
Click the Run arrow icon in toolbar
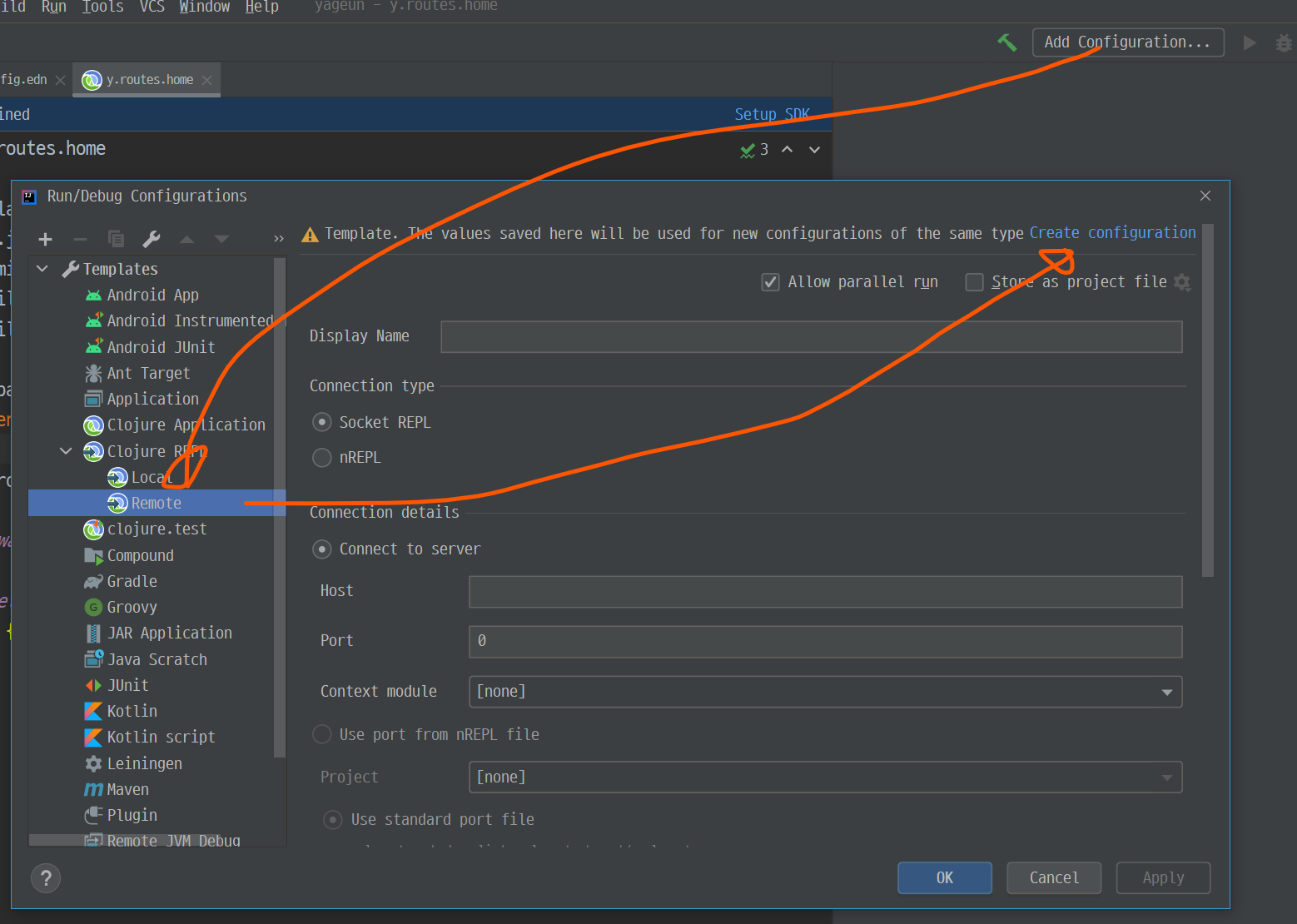click(1250, 42)
